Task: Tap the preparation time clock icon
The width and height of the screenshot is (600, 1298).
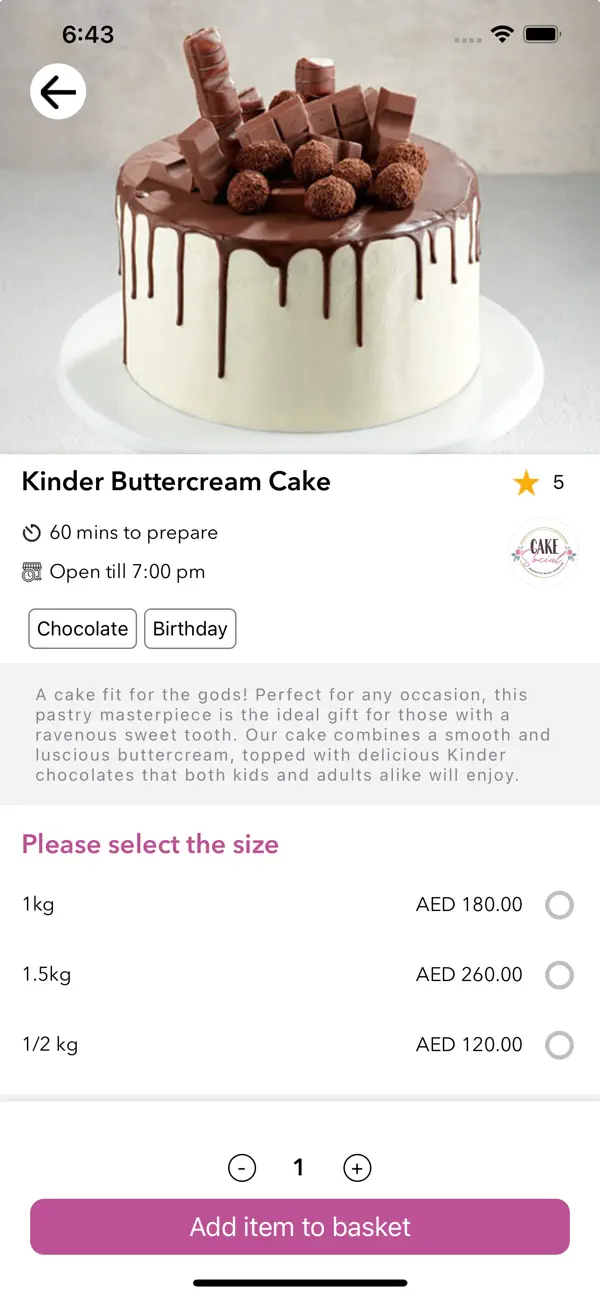Action: 32,533
